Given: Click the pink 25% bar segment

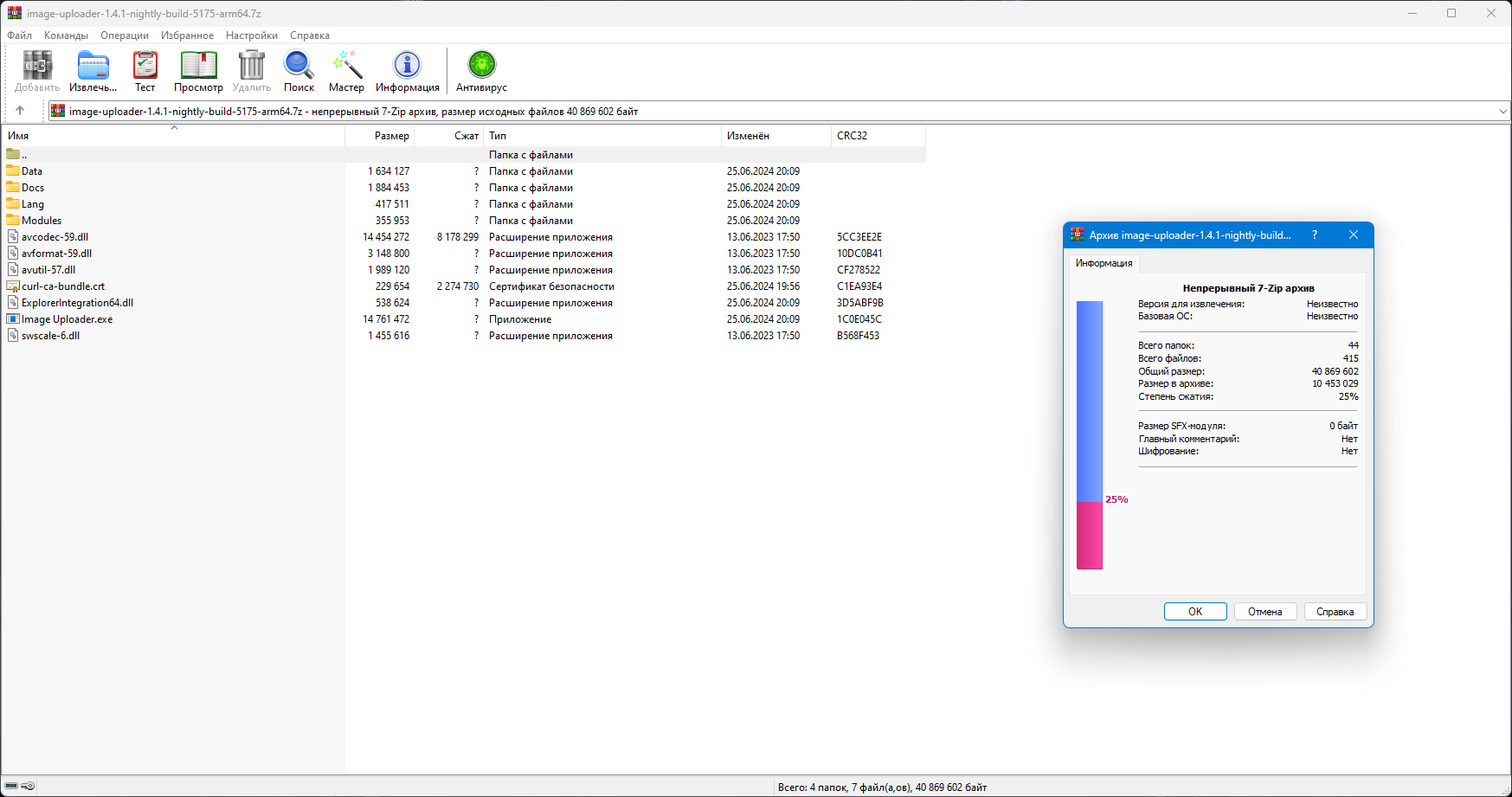Looking at the screenshot, I should [x=1090, y=536].
